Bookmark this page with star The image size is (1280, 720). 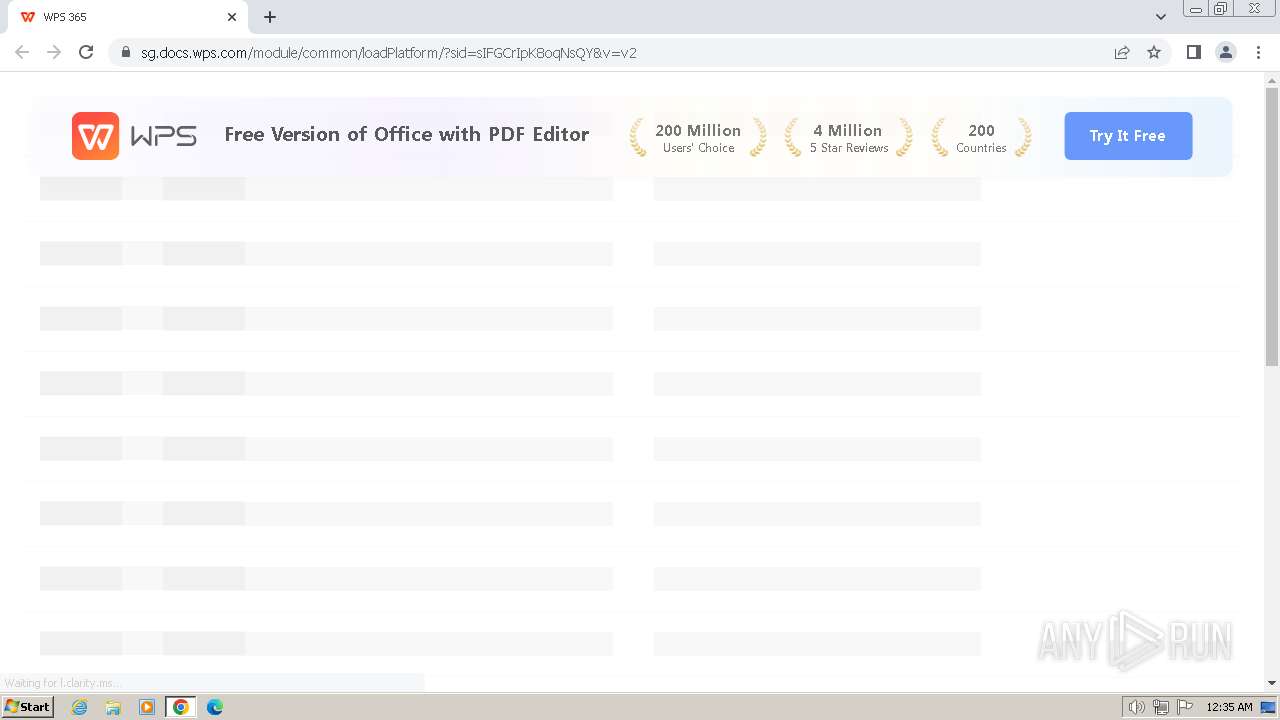pos(1154,53)
